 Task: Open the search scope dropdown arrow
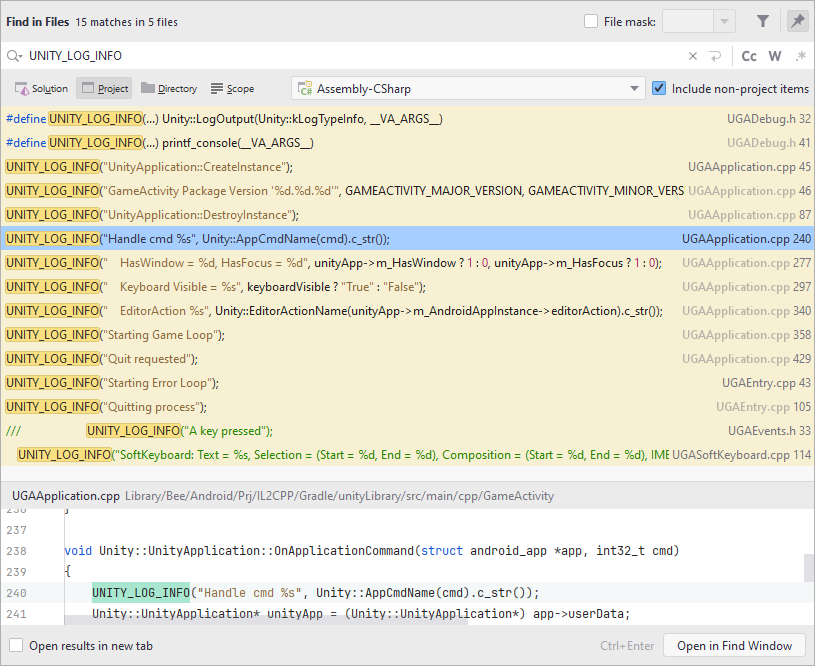click(634, 88)
